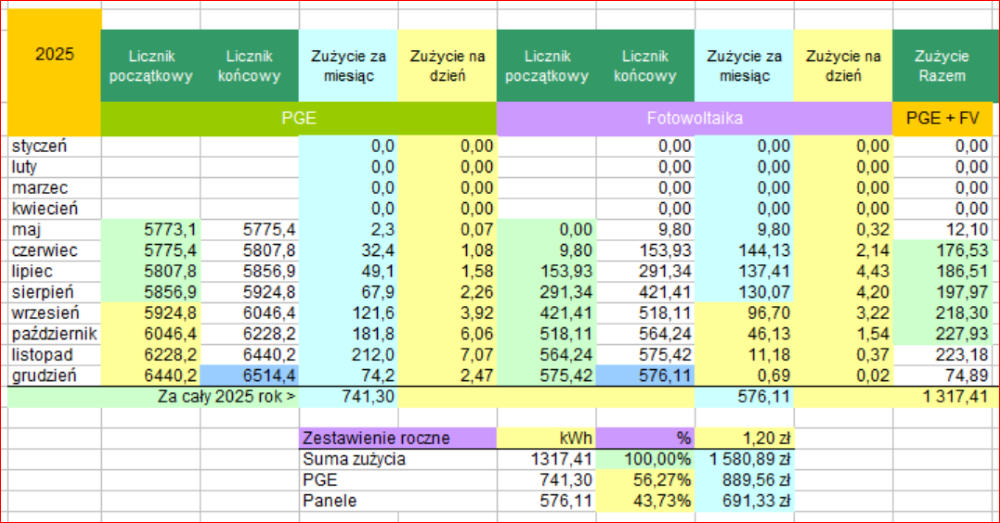Click the green PGE section header band
Image resolution: width=1000 pixels, height=523 pixels.
pyautogui.click(x=298, y=119)
